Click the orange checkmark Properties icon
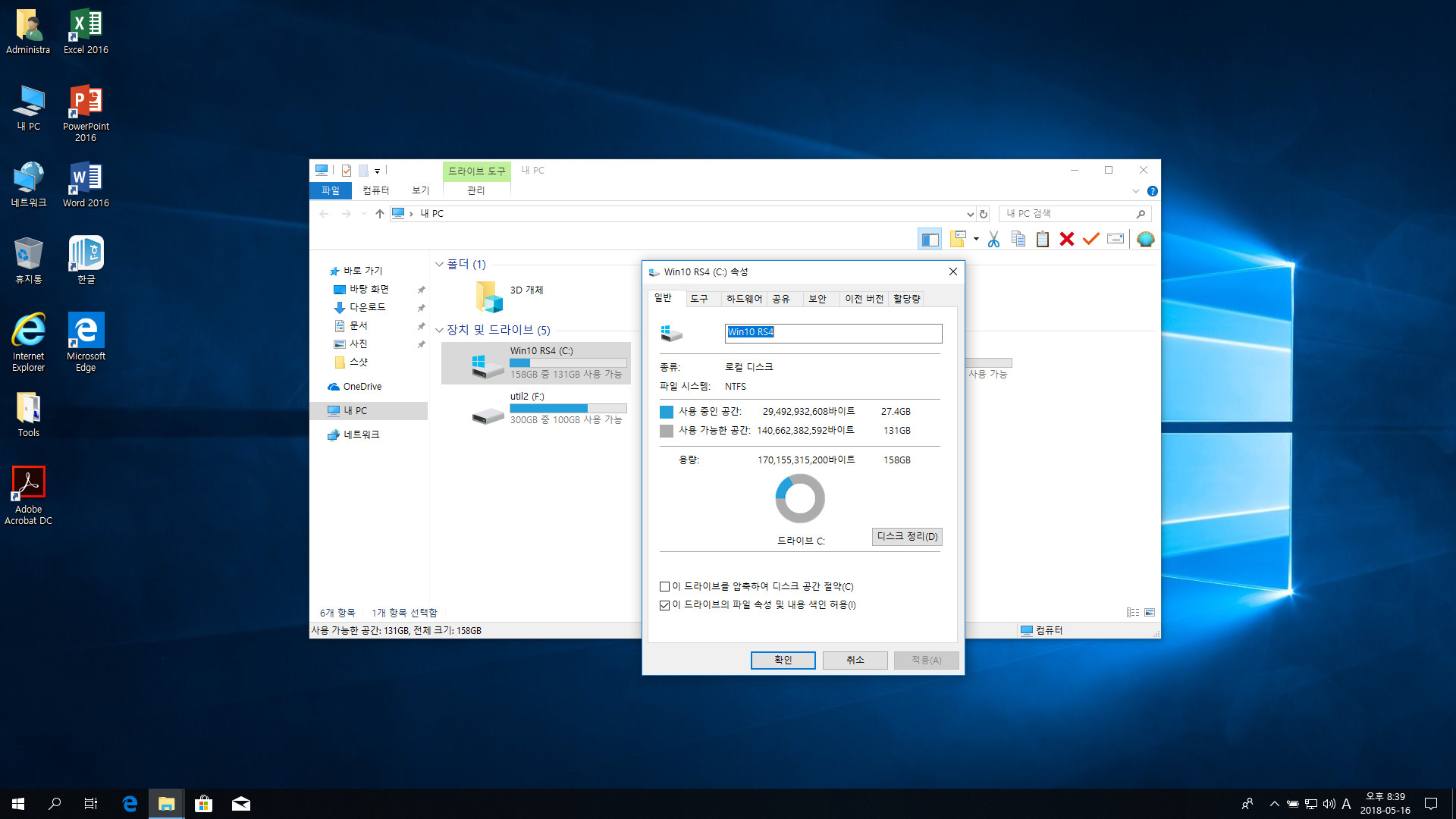This screenshot has width=1456, height=819. [1091, 240]
